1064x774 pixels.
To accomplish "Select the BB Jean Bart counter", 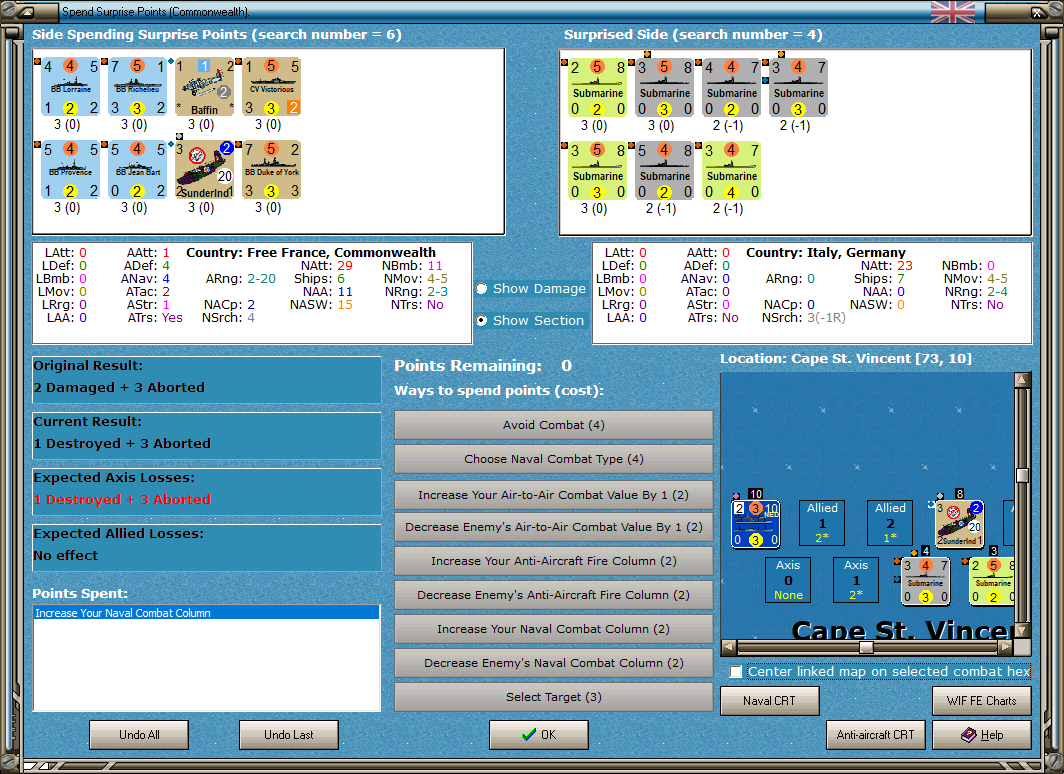I will pos(138,170).
